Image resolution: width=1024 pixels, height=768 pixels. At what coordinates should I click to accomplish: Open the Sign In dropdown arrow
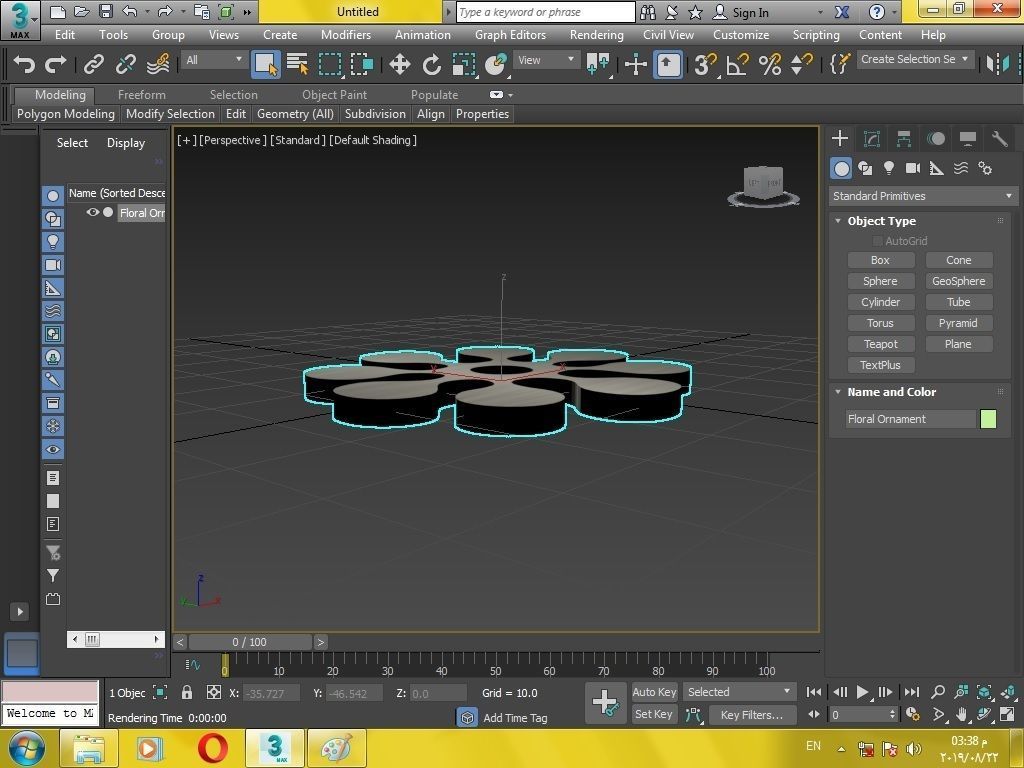pyautogui.click(x=821, y=12)
